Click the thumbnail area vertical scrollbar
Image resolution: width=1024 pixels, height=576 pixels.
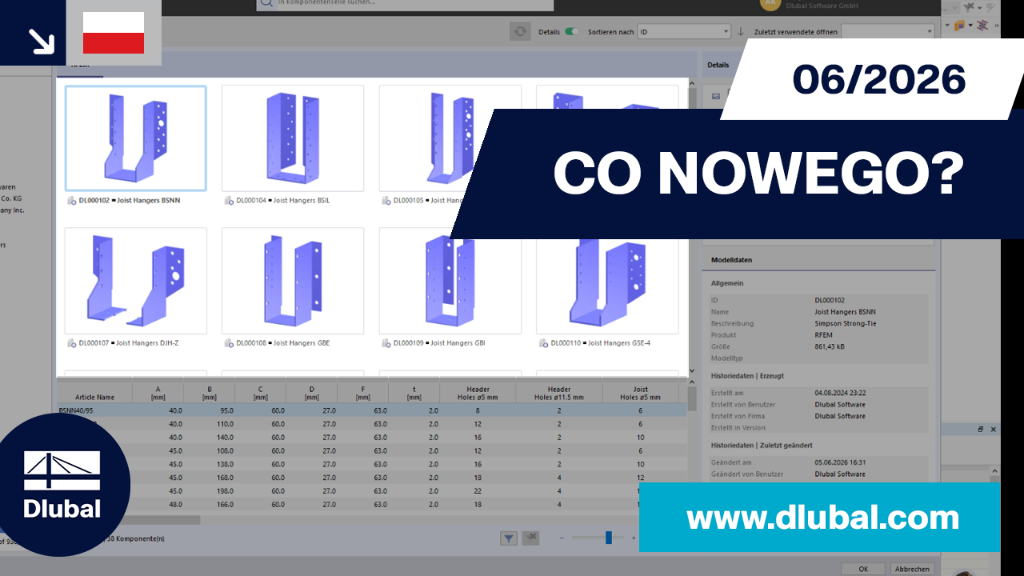click(x=692, y=98)
